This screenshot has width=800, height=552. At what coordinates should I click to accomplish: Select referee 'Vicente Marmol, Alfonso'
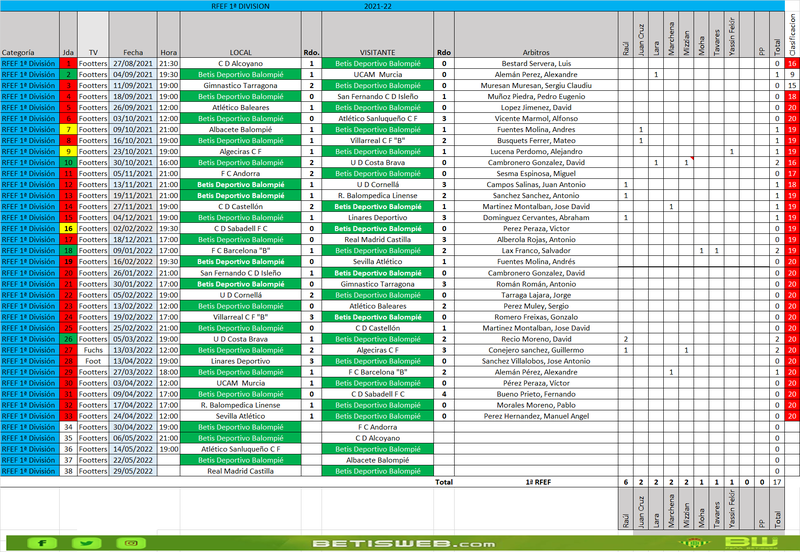click(x=536, y=118)
